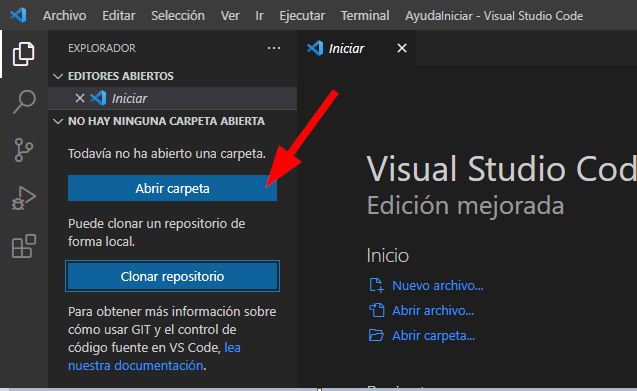Click the Abrir archivo... link
Image resolution: width=637 pixels, height=391 pixels.
coord(433,311)
